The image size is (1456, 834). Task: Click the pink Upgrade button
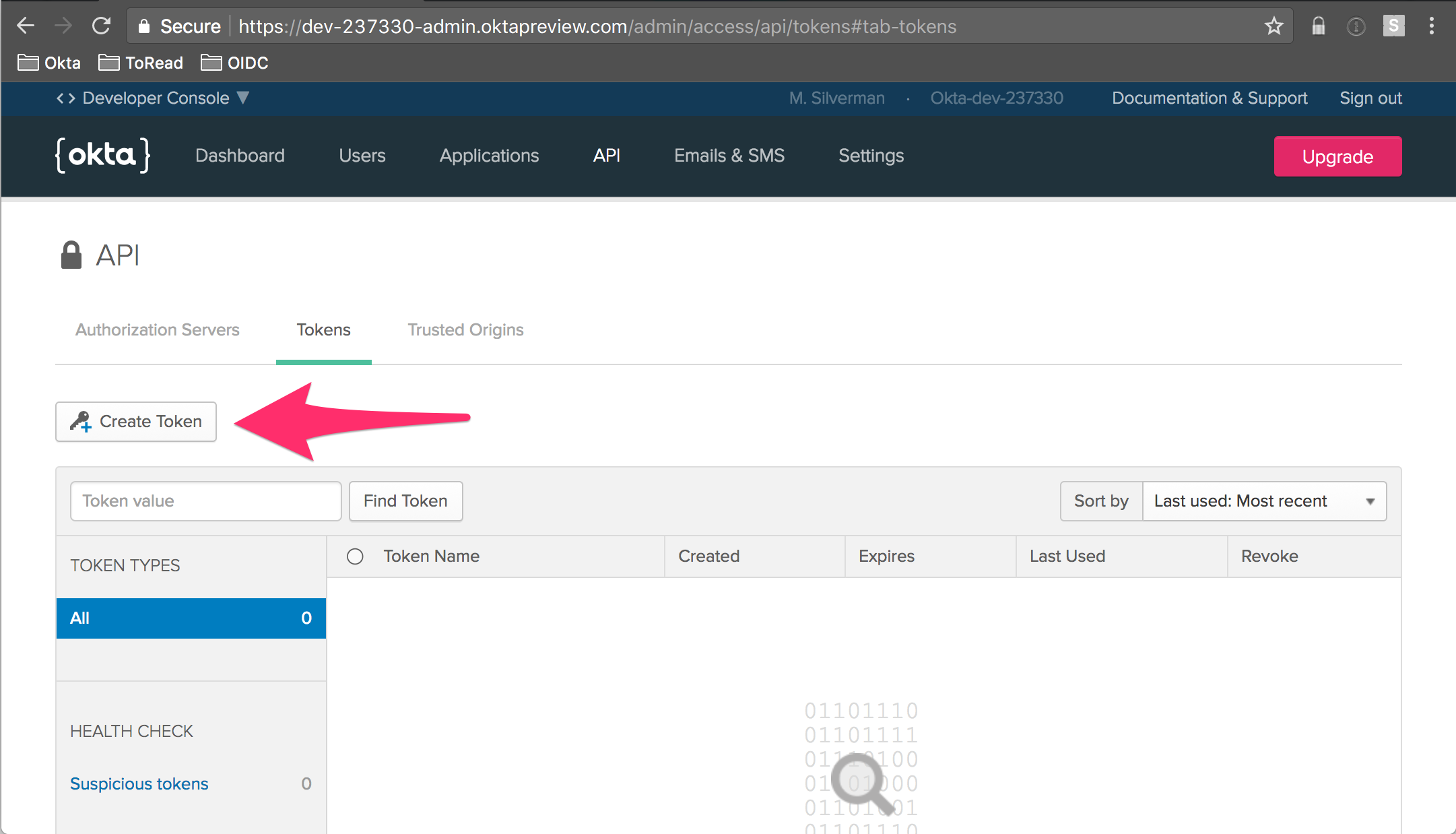click(x=1337, y=156)
